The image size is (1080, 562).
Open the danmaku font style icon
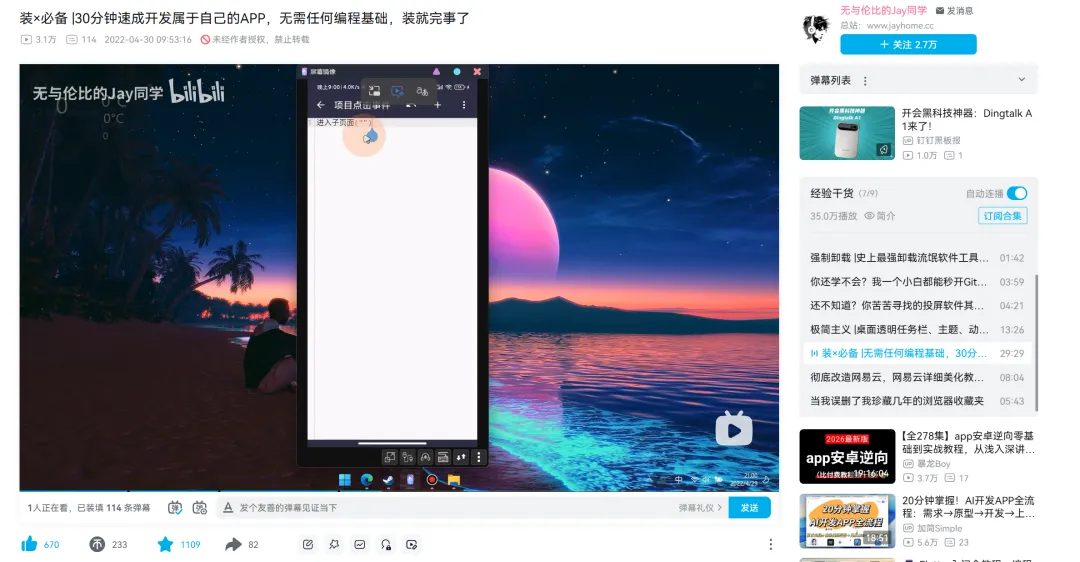[228, 508]
